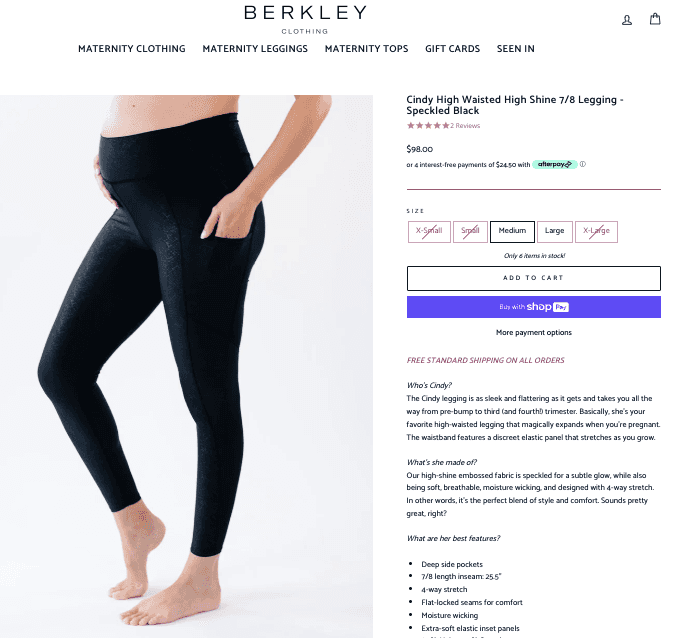Go to Berkley Clothing home logo
The height and width of the screenshot is (638, 677).
[x=305, y=19]
